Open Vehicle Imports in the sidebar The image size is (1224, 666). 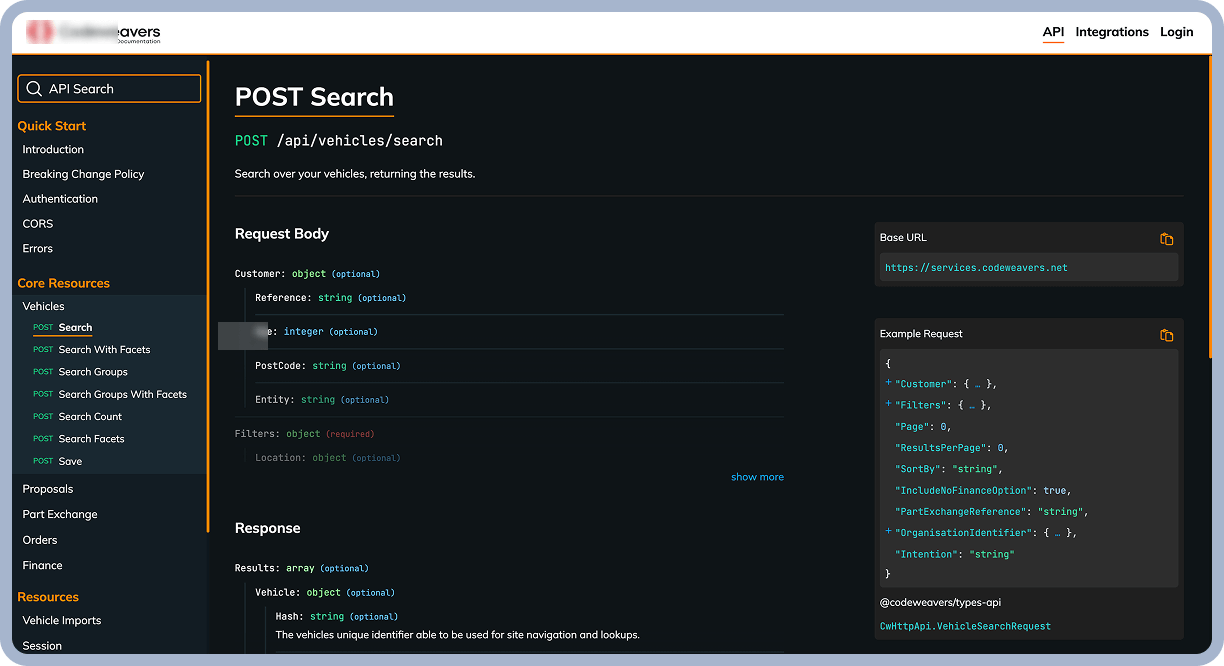[x=62, y=620]
